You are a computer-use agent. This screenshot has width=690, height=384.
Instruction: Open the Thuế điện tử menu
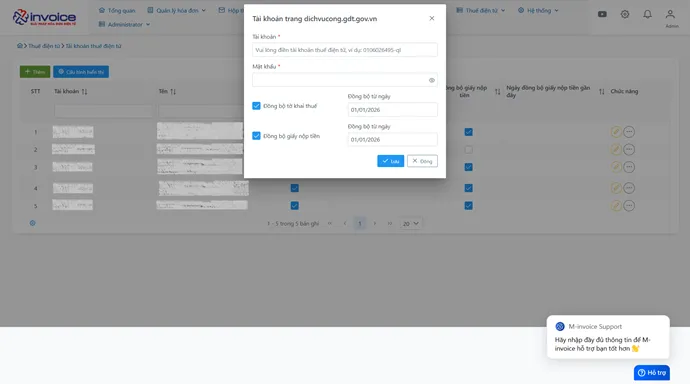click(x=481, y=10)
